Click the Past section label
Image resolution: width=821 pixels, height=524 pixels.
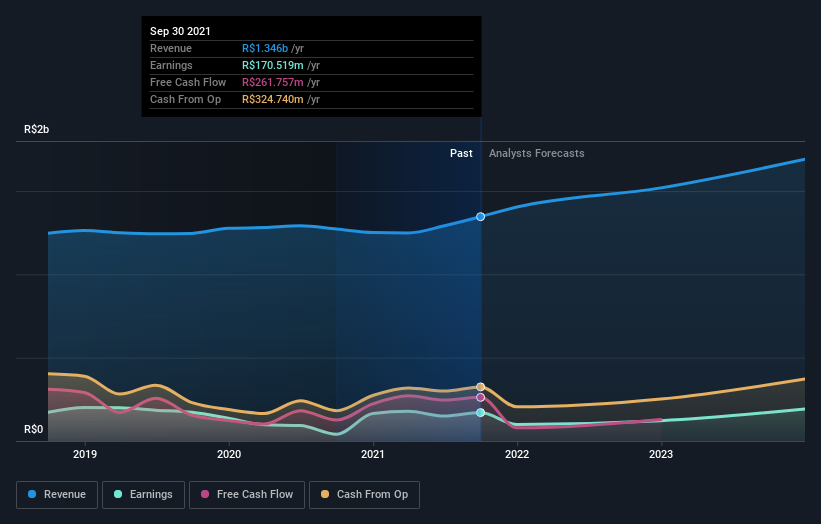tap(461, 153)
